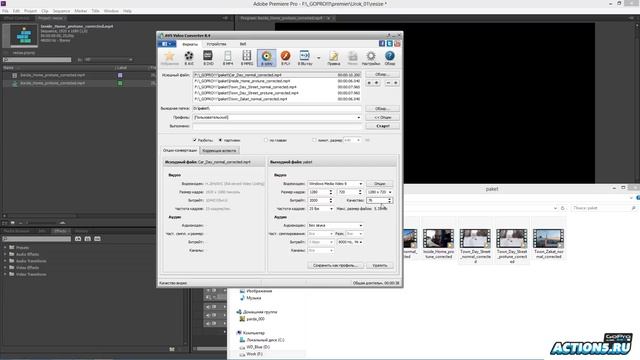
Task: Click the Delete profile button
Action: point(380,266)
